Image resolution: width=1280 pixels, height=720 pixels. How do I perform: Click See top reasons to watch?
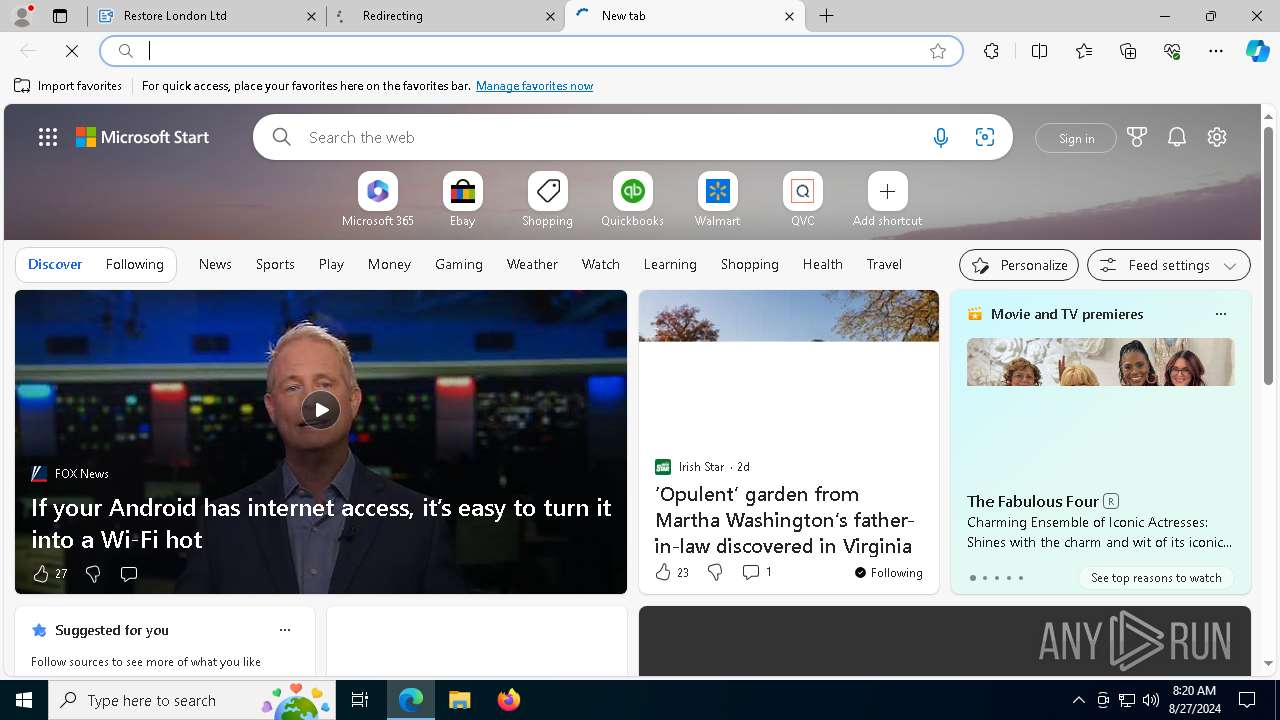coord(1156,577)
